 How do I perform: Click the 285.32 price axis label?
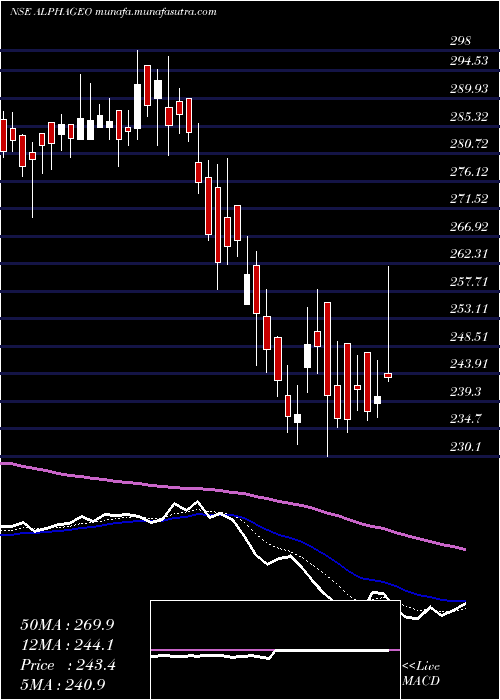(469, 117)
